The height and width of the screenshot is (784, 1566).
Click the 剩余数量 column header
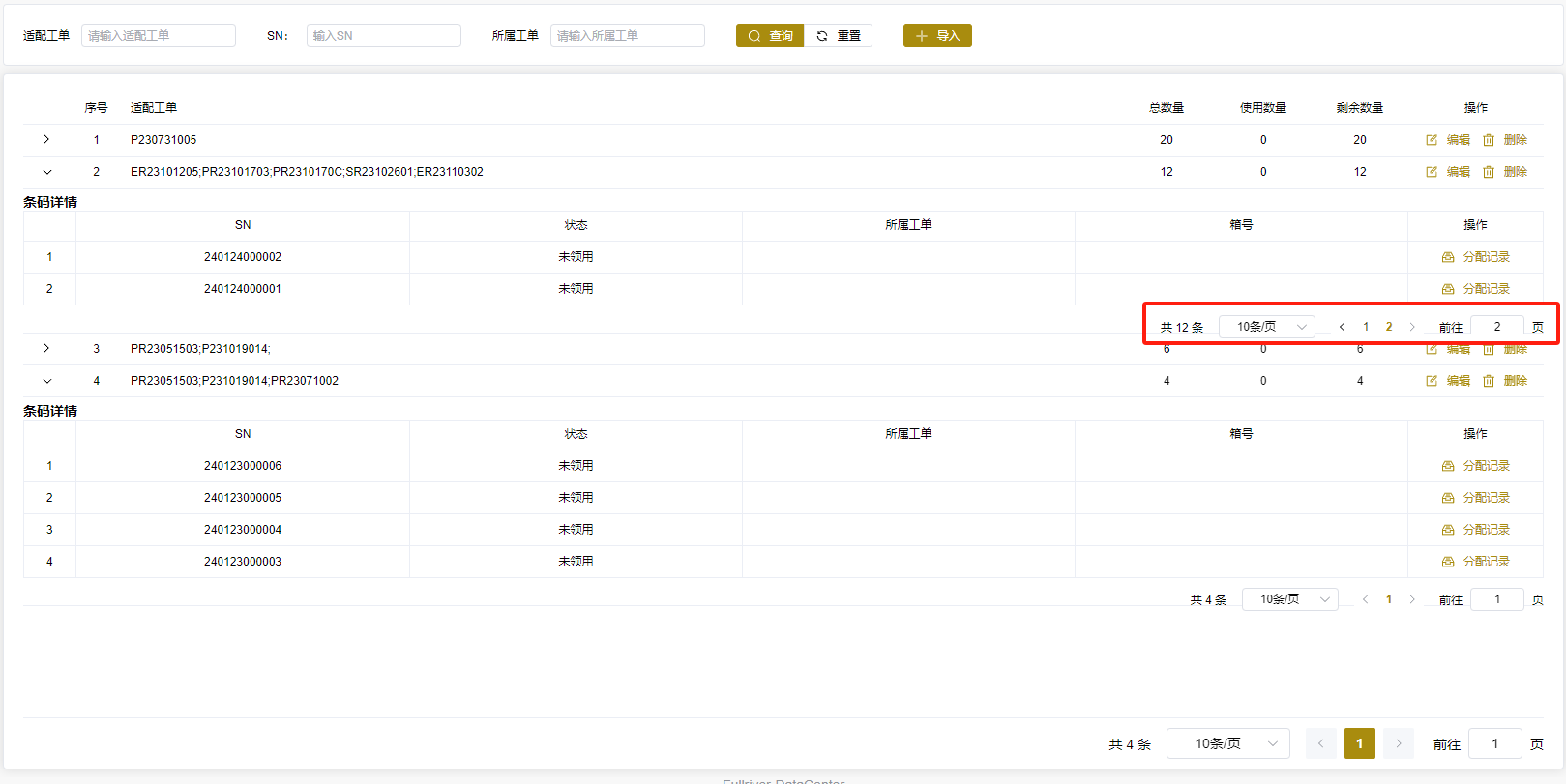coord(1360,108)
